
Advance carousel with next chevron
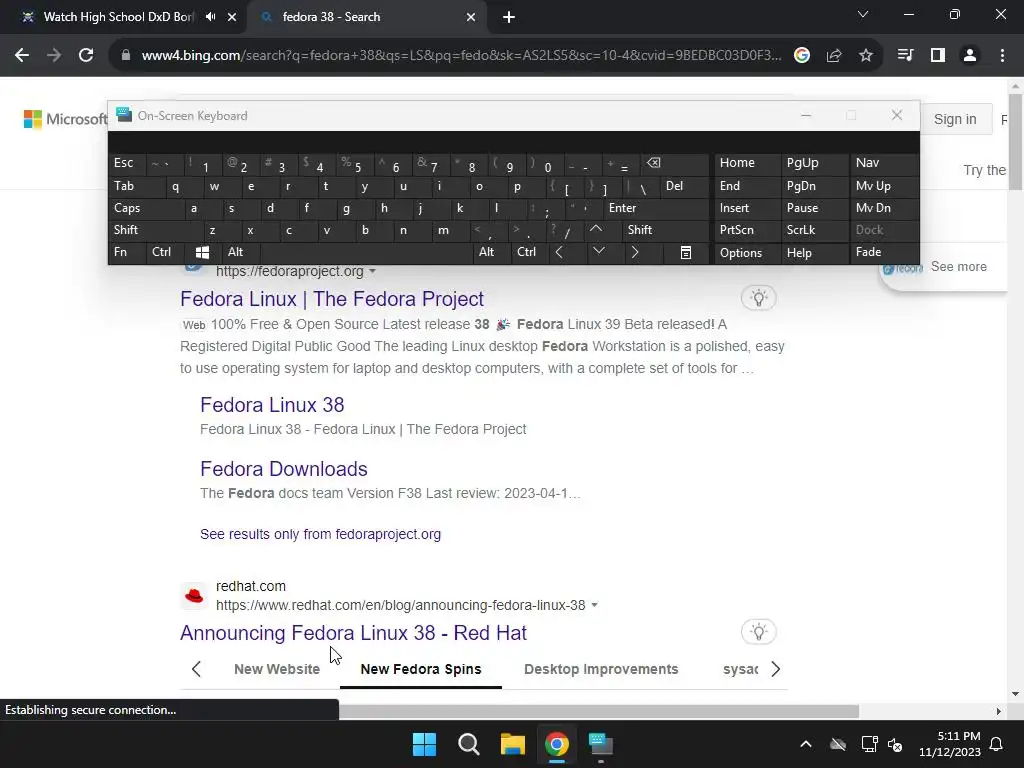coord(775,669)
